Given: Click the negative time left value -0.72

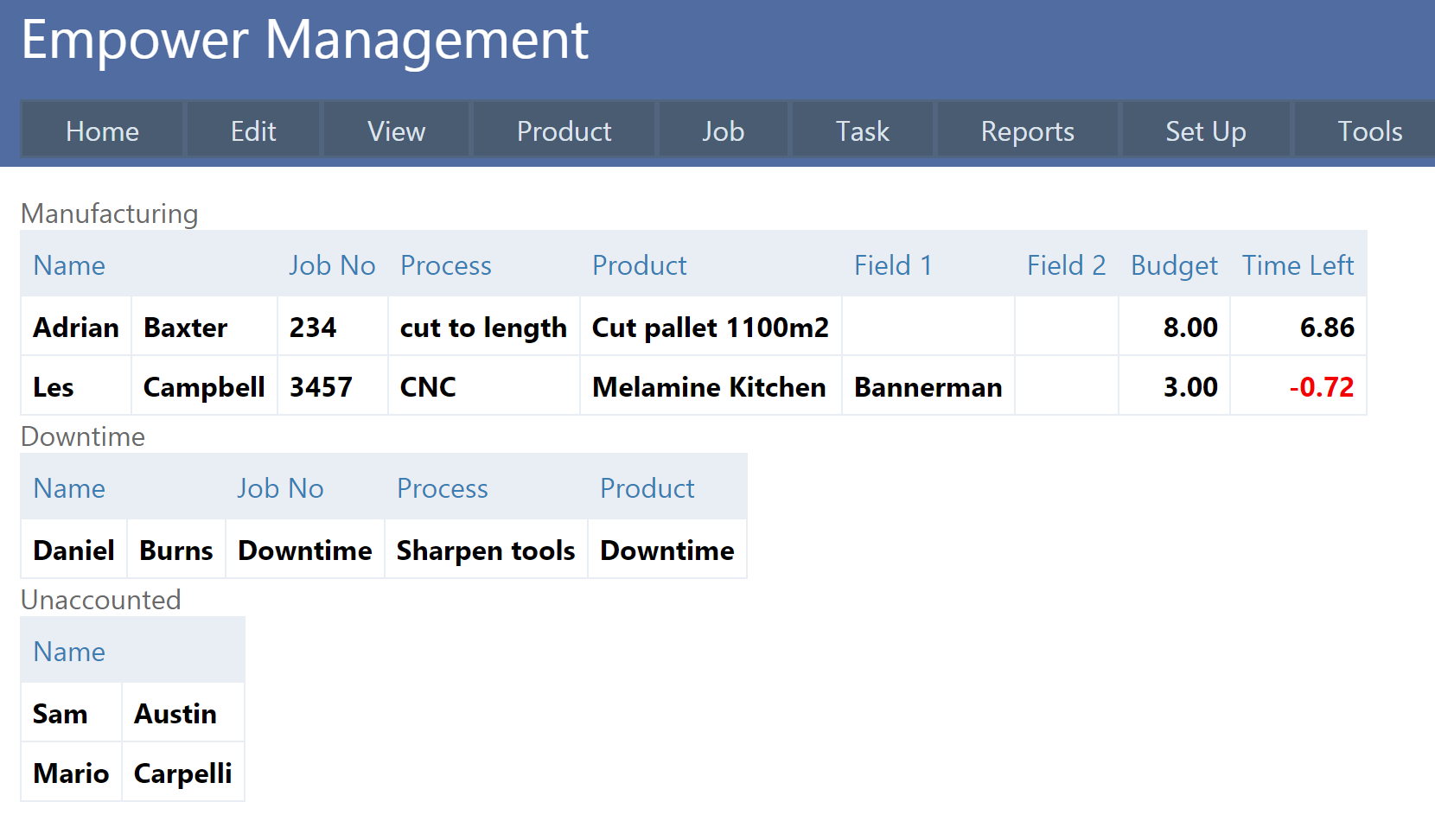Looking at the screenshot, I should point(1321,387).
